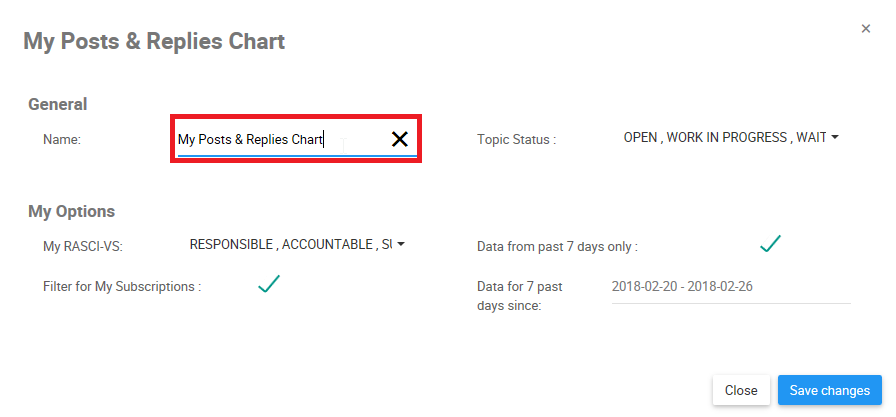Uncheck the Data from past 7 days only checkmark
This screenshot has height=417, width=896.
(x=769, y=243)
